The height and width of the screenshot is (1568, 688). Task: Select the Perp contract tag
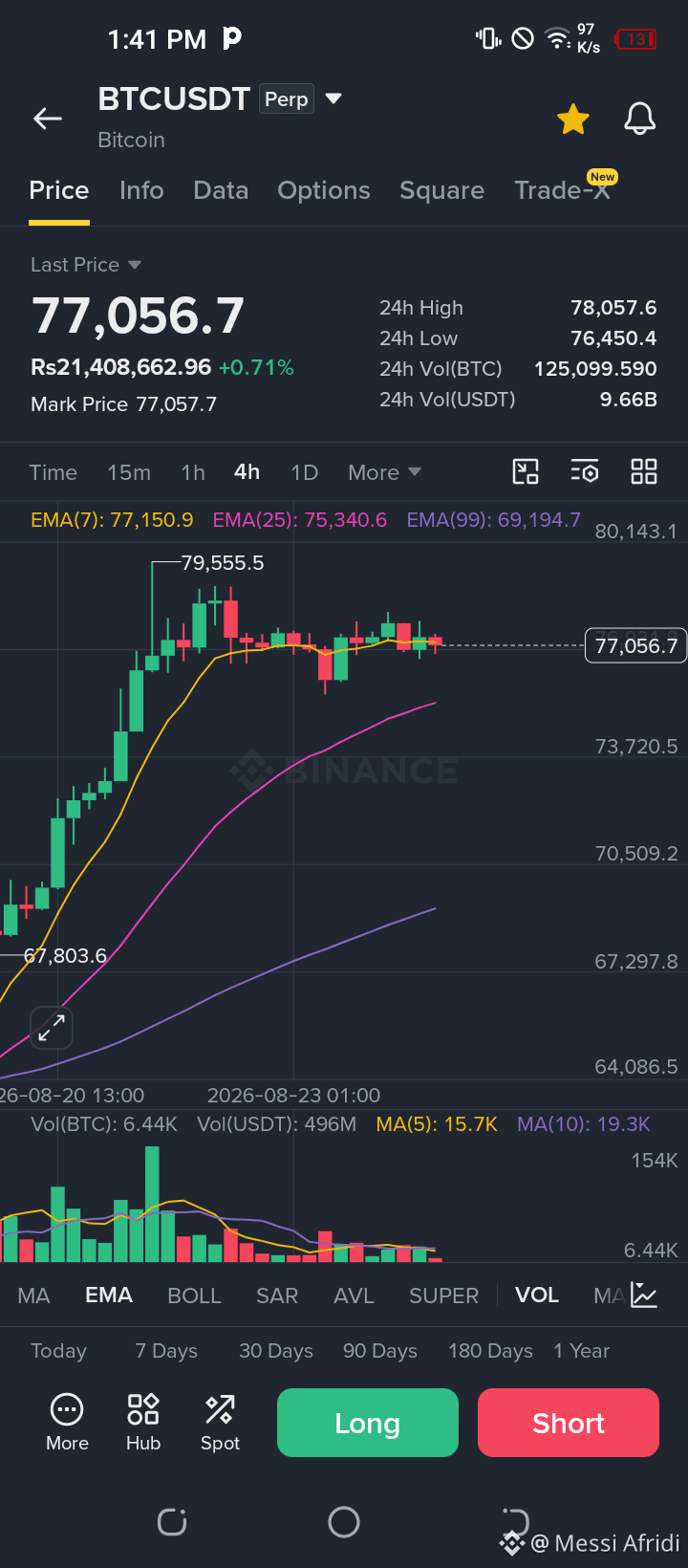coord(287,99)
